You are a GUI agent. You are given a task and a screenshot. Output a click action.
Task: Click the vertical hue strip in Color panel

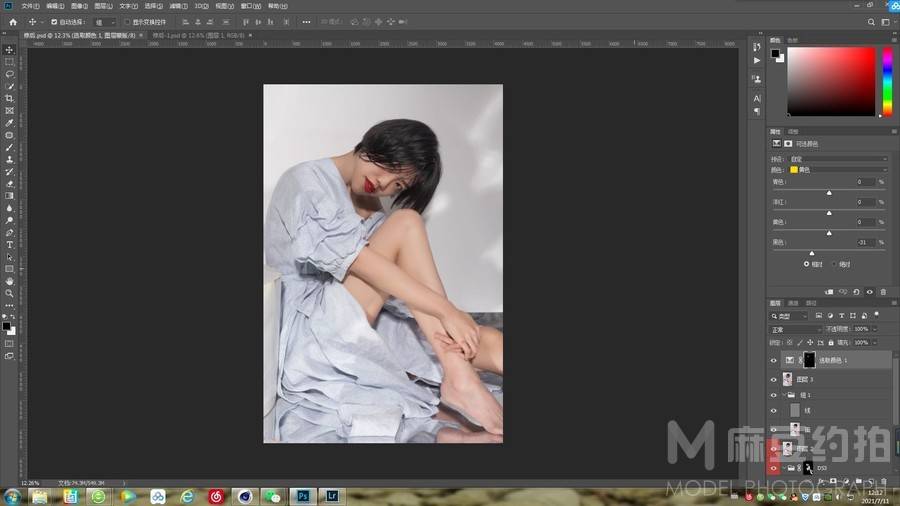point(887,81)
